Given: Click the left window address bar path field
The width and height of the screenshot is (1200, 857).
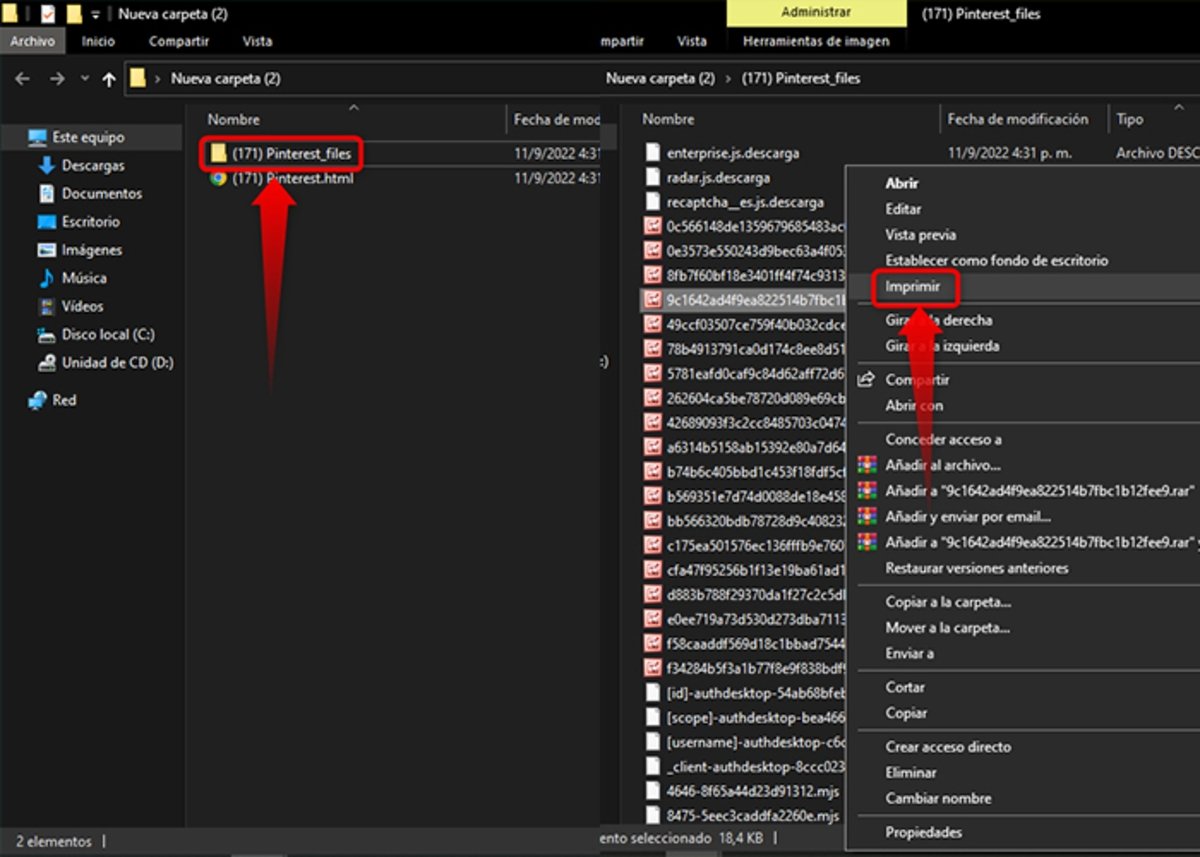Looking at the screenshot, I should 360,78.
